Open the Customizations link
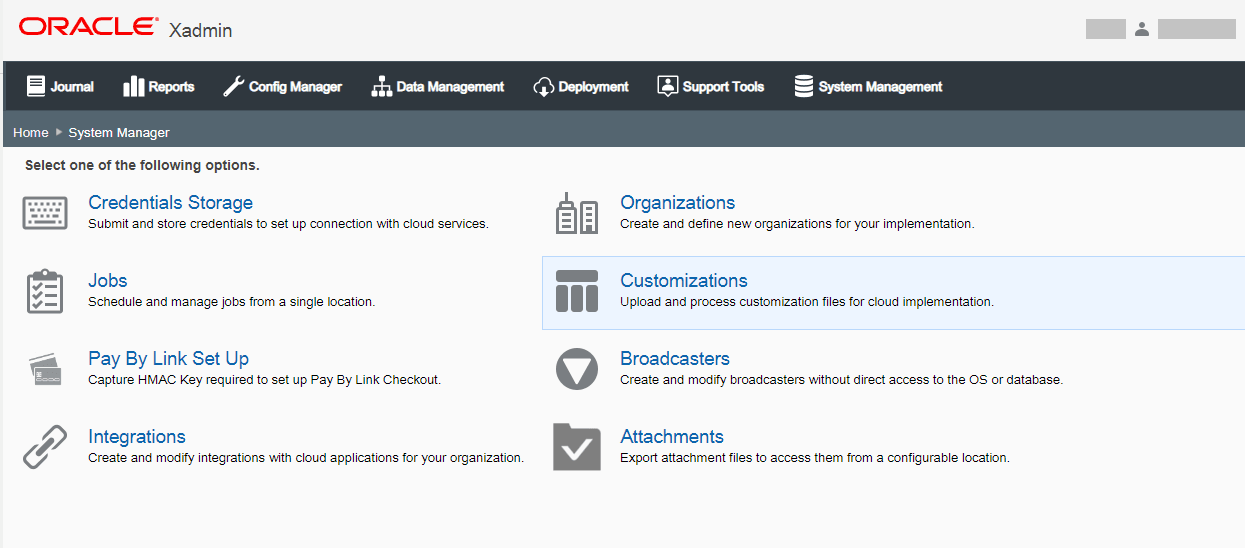The image size is (1245, 548). [x=684, y=281]
